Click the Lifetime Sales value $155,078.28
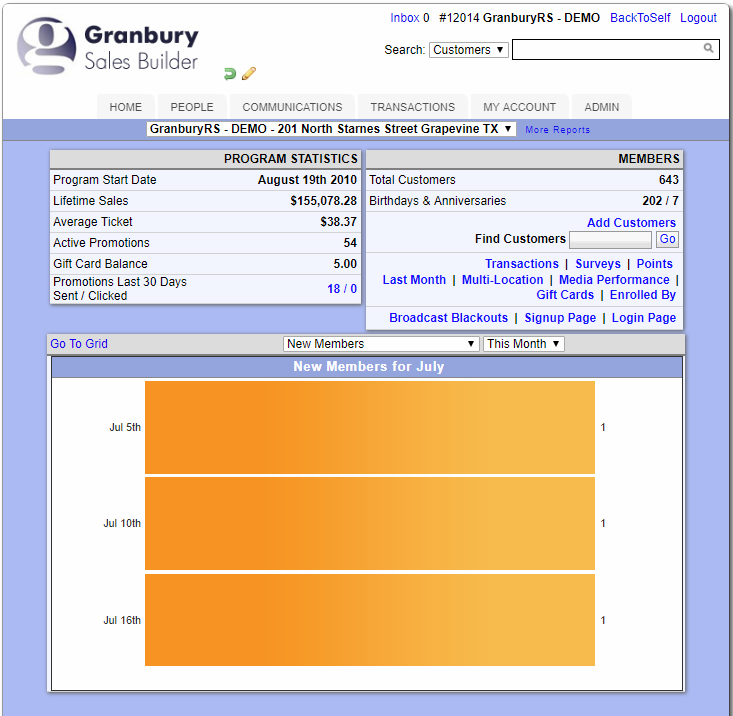733x716 pixels. click(x=323, y=201)
